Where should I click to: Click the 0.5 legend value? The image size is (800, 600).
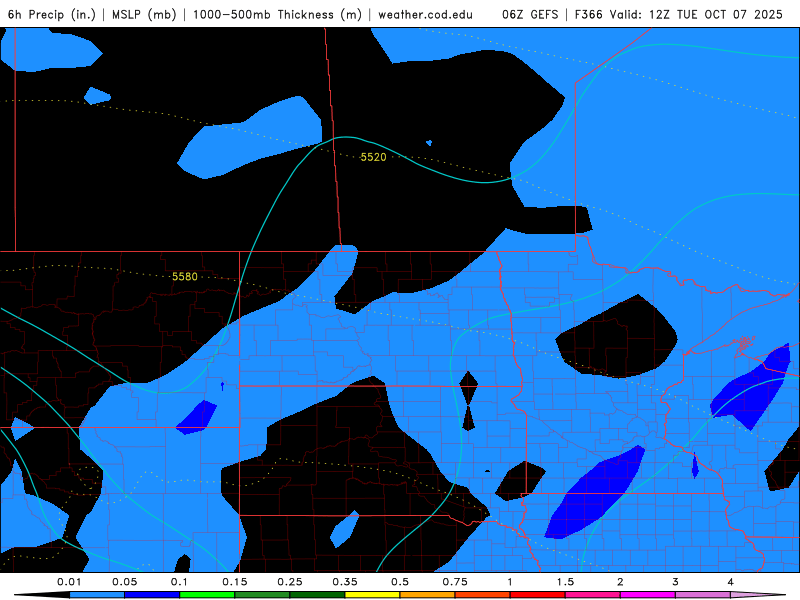(x=400, y=582)
